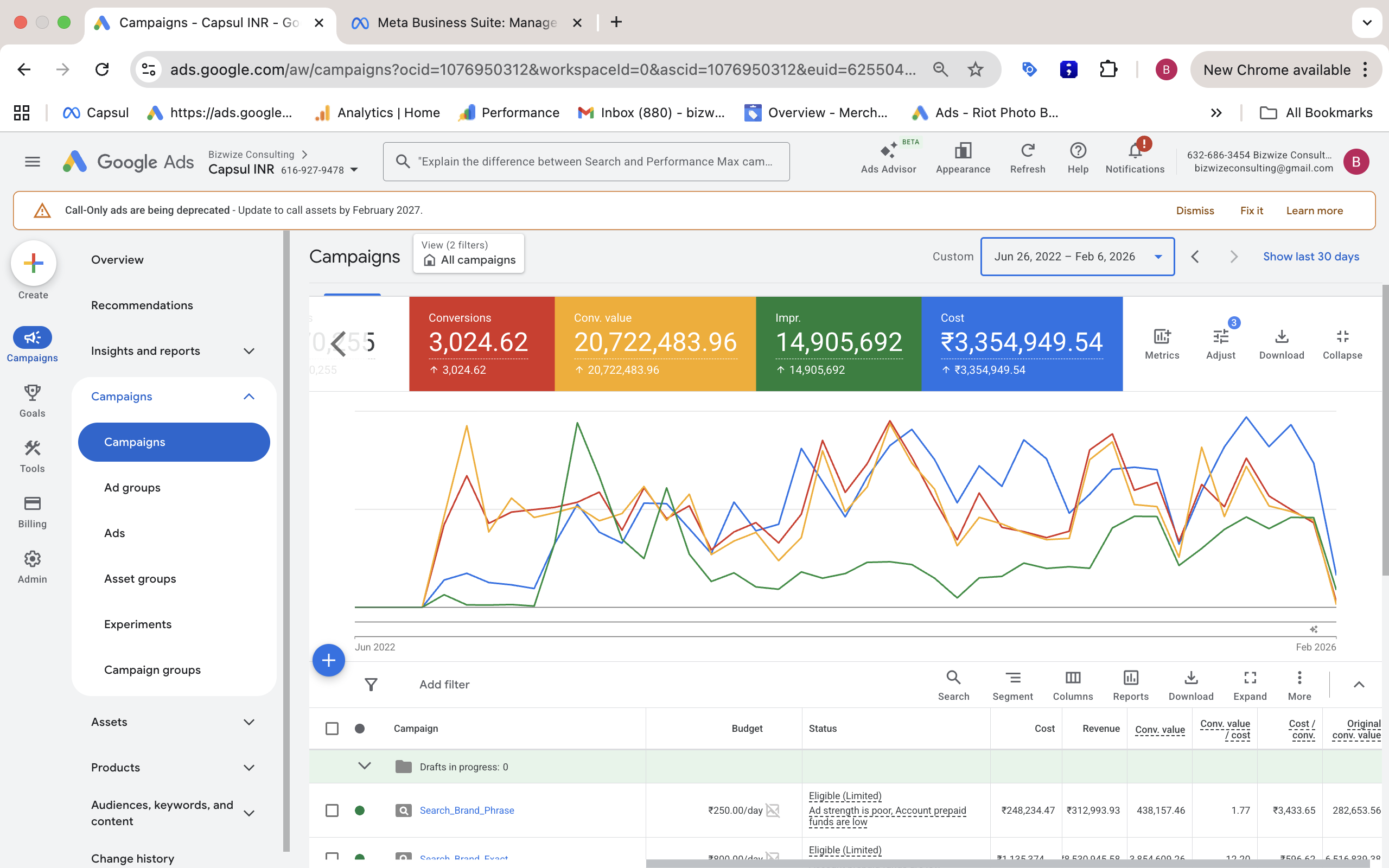Viewport: 1389px width, 868px height.
Task: Click the Show last 30 days link
Action: coord(1310,257)
